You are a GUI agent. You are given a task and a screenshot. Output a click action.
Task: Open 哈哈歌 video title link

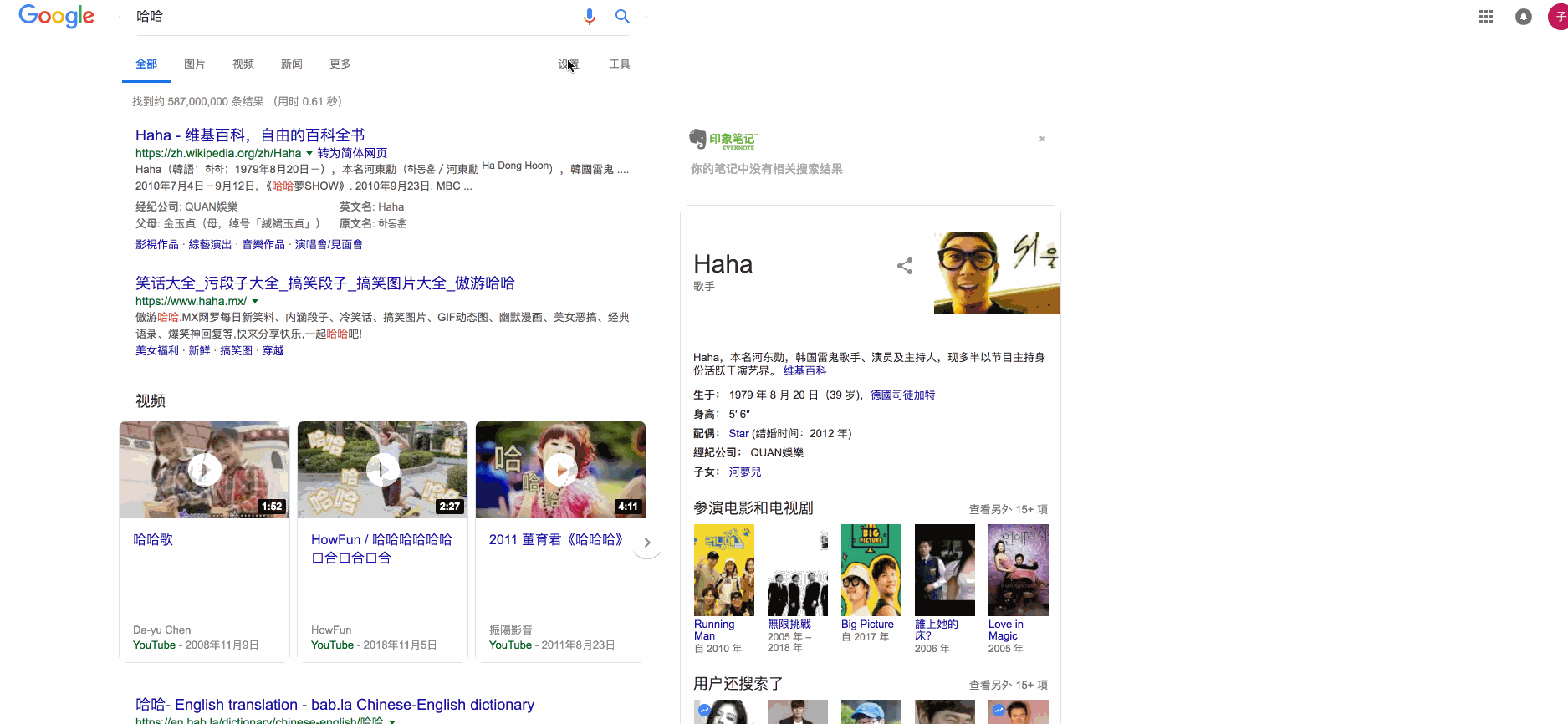tap(153, 540)
